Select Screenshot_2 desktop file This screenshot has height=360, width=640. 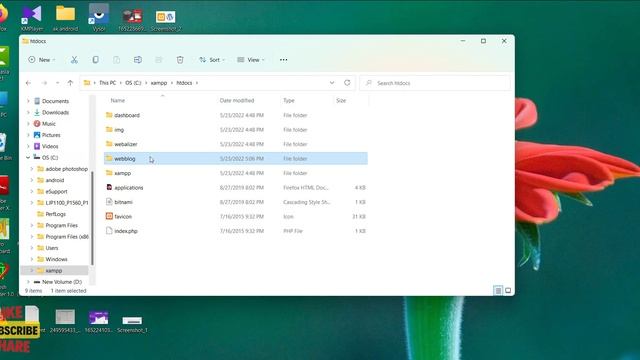click(x=166, y=20)
